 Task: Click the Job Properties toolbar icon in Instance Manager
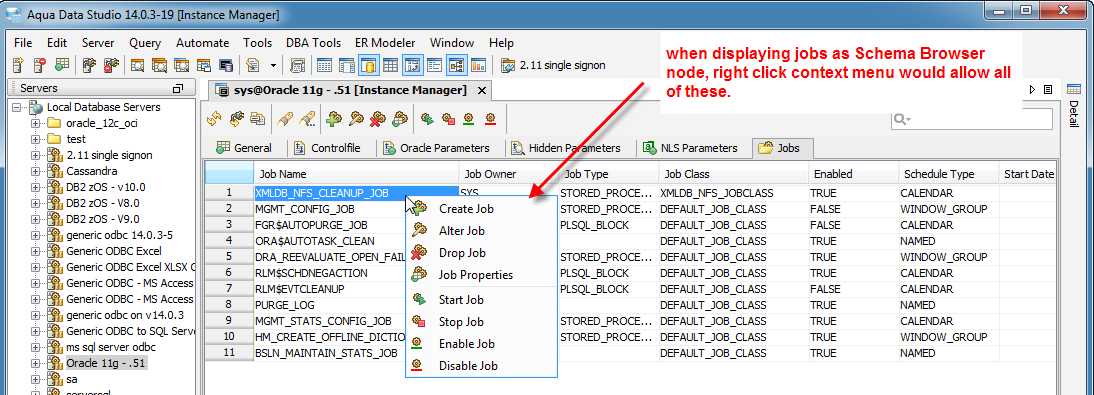400,119
